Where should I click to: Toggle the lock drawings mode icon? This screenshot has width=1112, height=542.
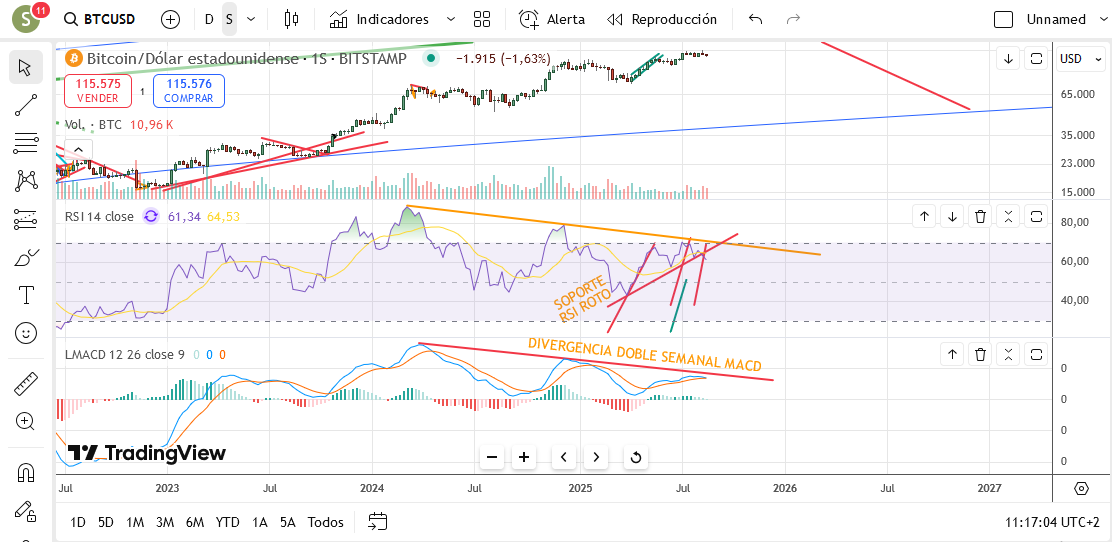pyautogui.click(x=26, y=510)
